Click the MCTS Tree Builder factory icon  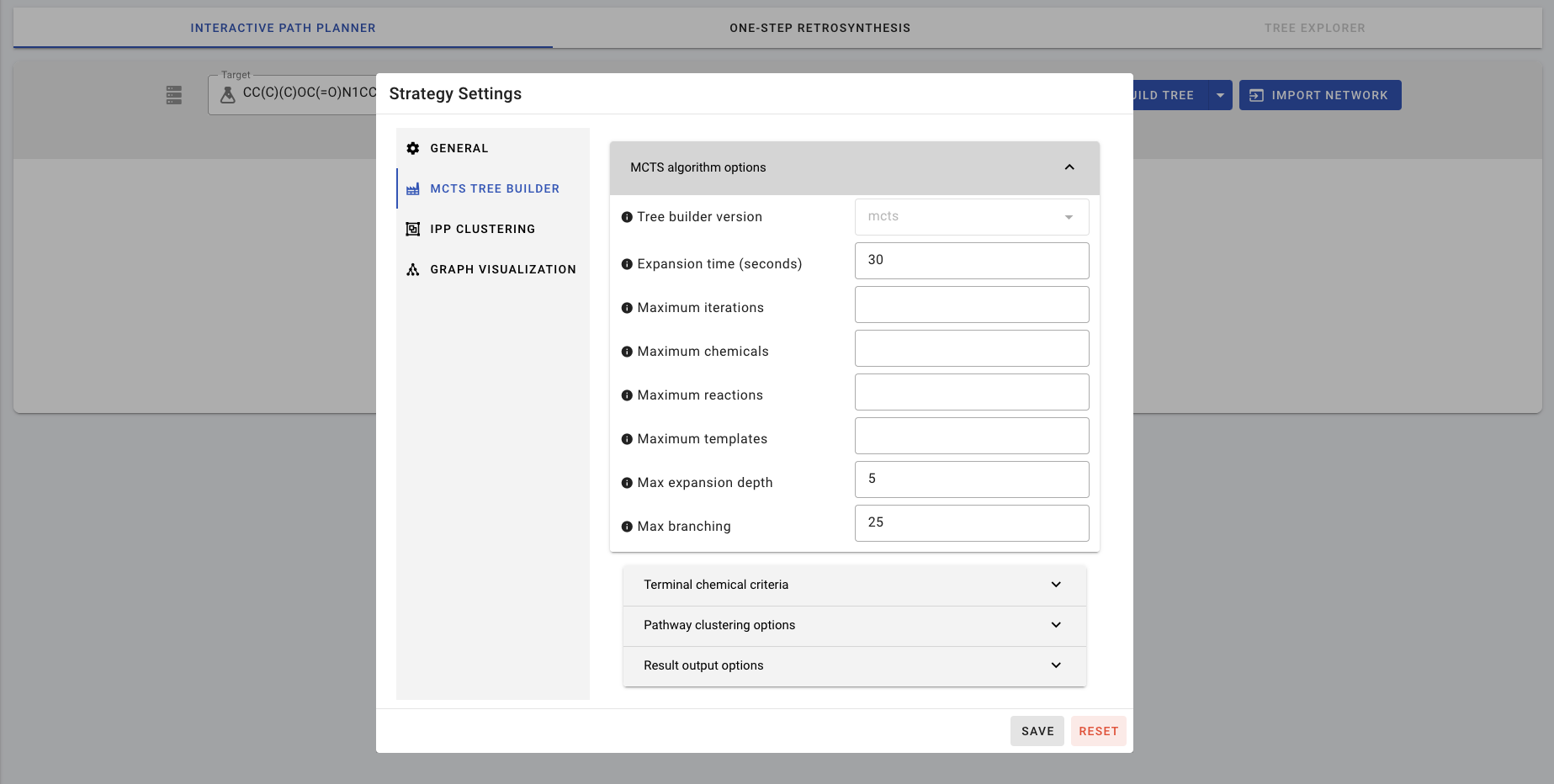click(x=412, y=188)
